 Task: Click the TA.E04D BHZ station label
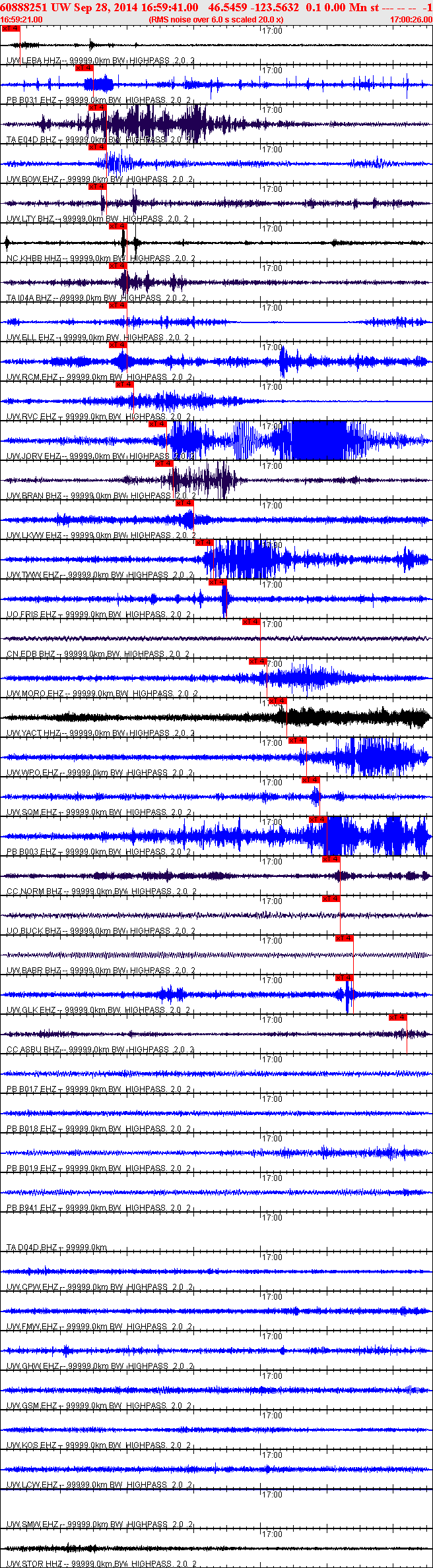(x=32, y=140)
